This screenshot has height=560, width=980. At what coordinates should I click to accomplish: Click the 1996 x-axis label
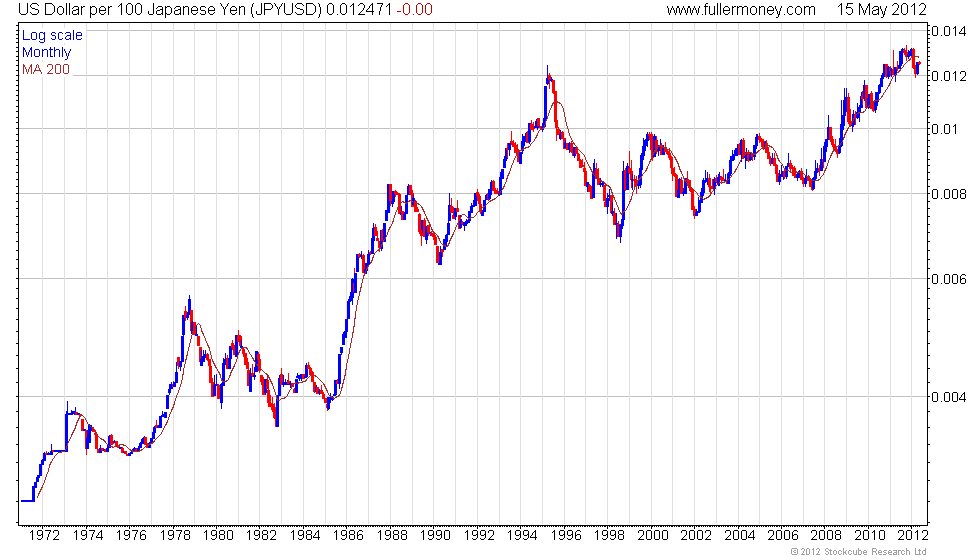(x=566, y=536)
